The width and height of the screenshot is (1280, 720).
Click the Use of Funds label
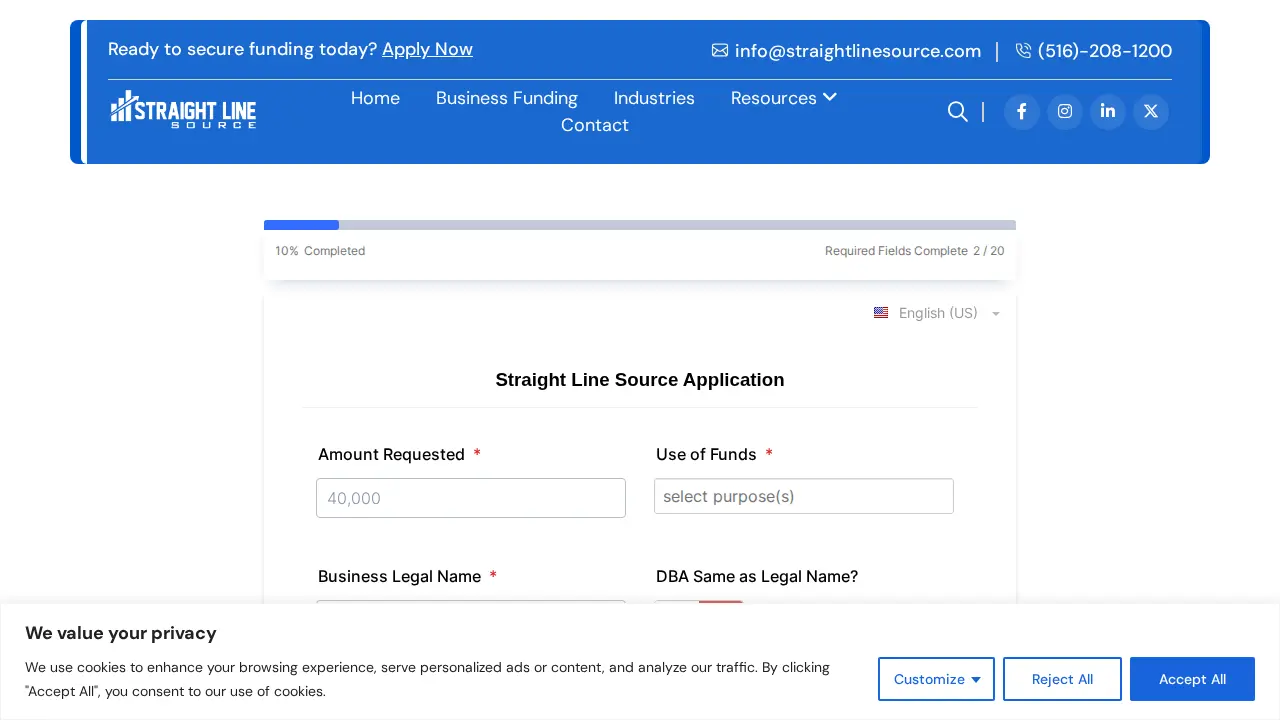coord(706,454)
